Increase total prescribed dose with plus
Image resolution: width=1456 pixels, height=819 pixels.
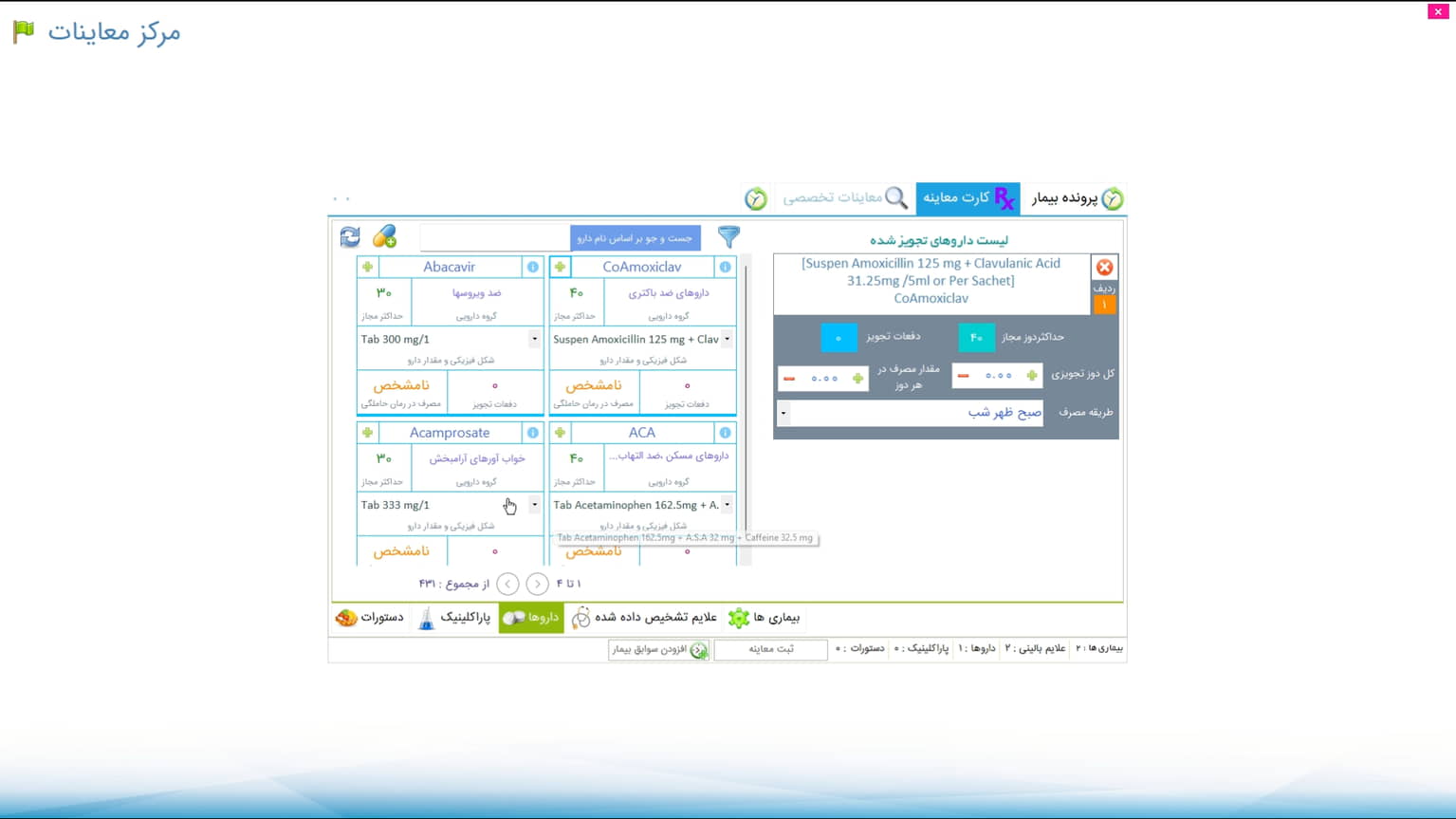(x=1032, y=376)
